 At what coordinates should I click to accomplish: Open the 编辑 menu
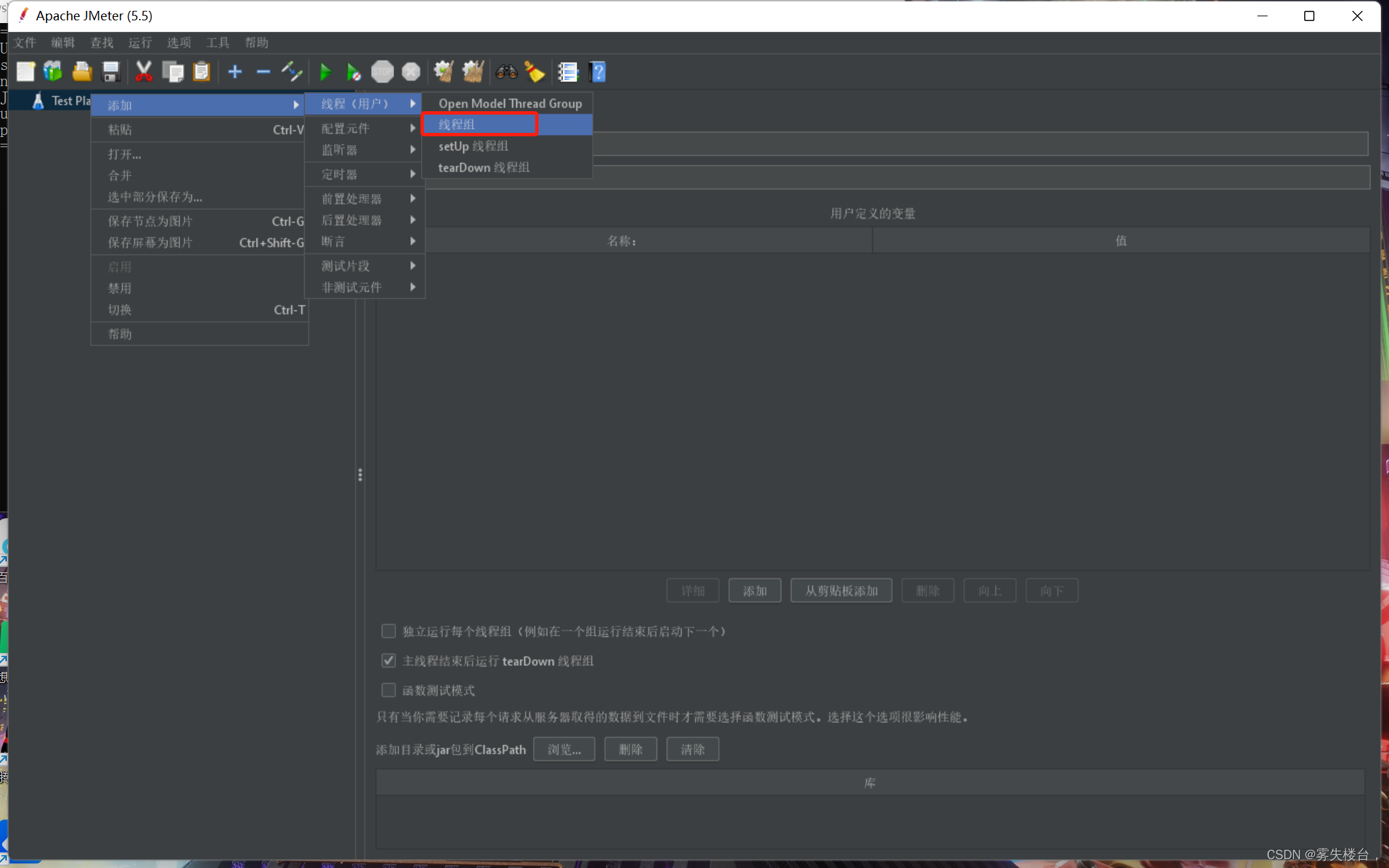63,43
